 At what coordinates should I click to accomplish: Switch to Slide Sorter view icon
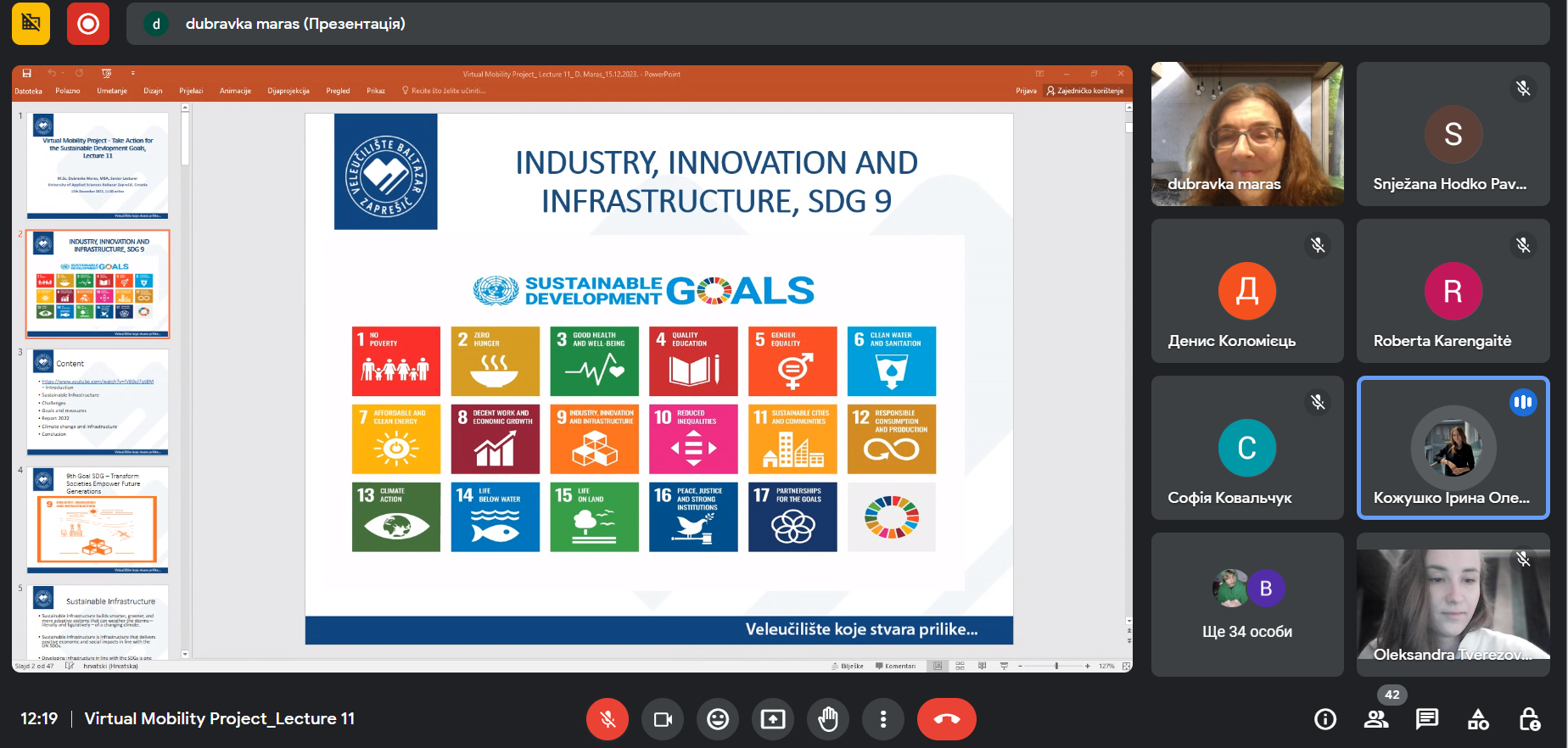click(x=960, y=667)
